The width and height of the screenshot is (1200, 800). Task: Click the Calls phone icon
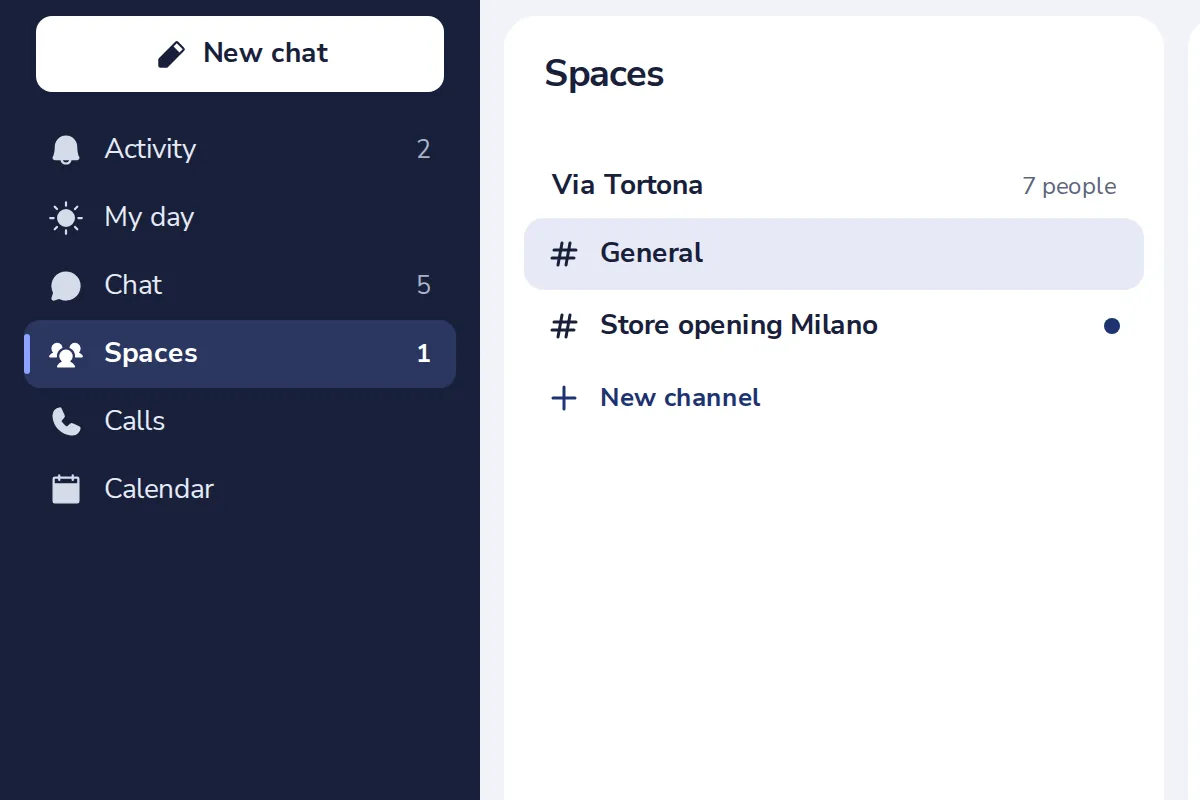[x=66, y=422]
